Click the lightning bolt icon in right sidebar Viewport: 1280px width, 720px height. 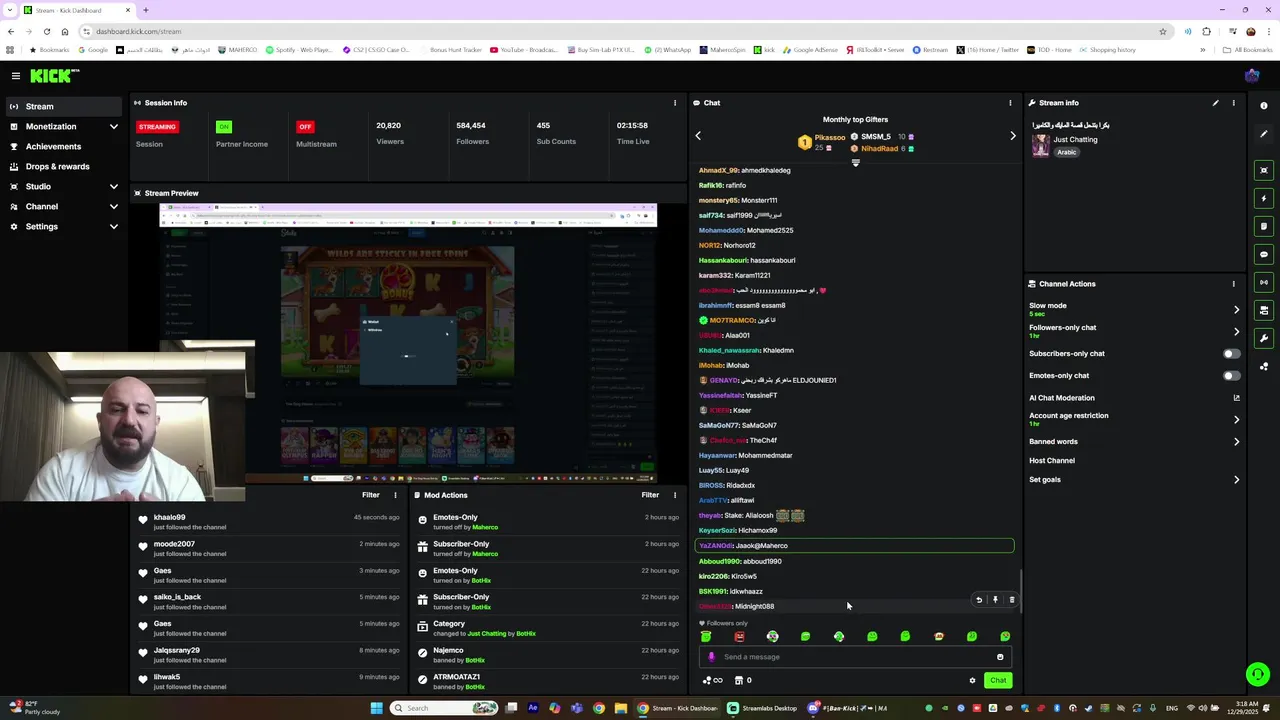pos(1264,198)
